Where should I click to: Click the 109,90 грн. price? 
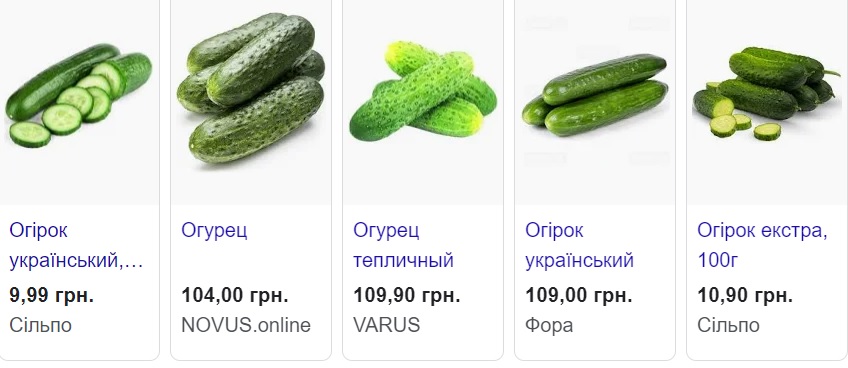pos(407,295)
